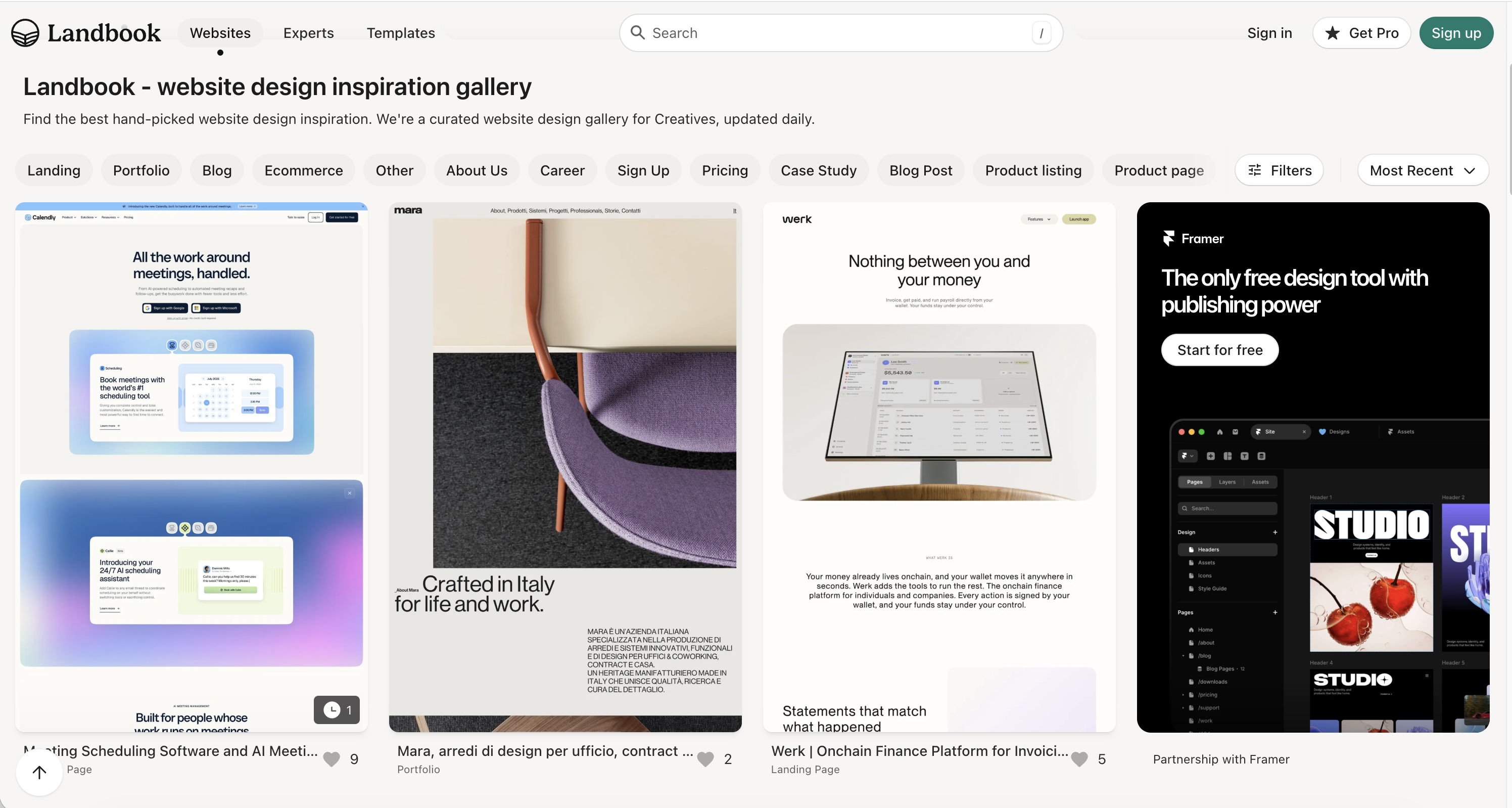Open the Framer partnership ad thumbnail

1313,467
